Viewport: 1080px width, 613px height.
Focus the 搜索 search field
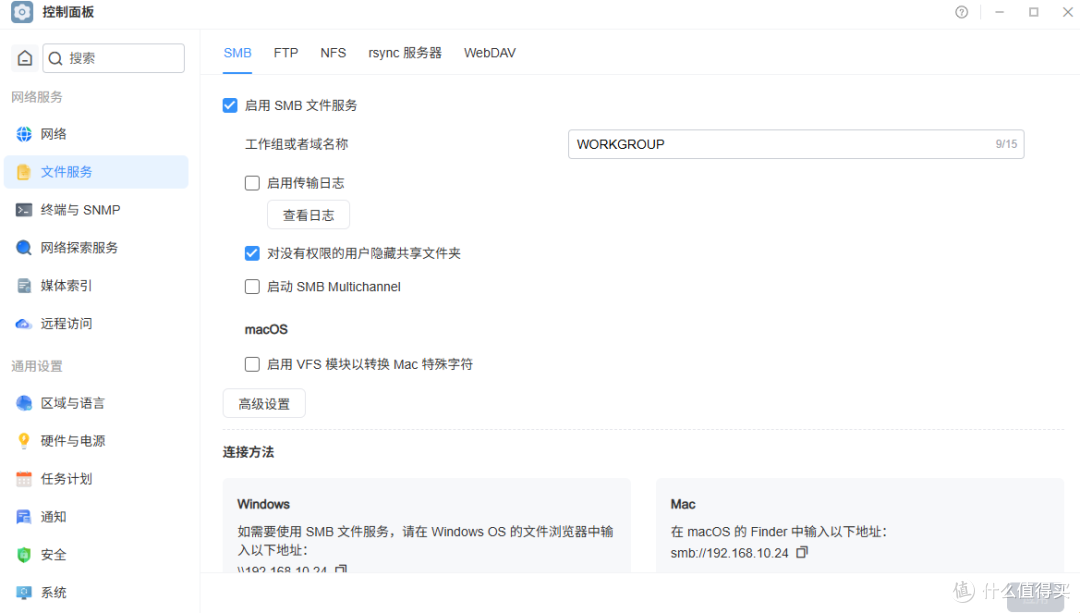tap(114, 58)
